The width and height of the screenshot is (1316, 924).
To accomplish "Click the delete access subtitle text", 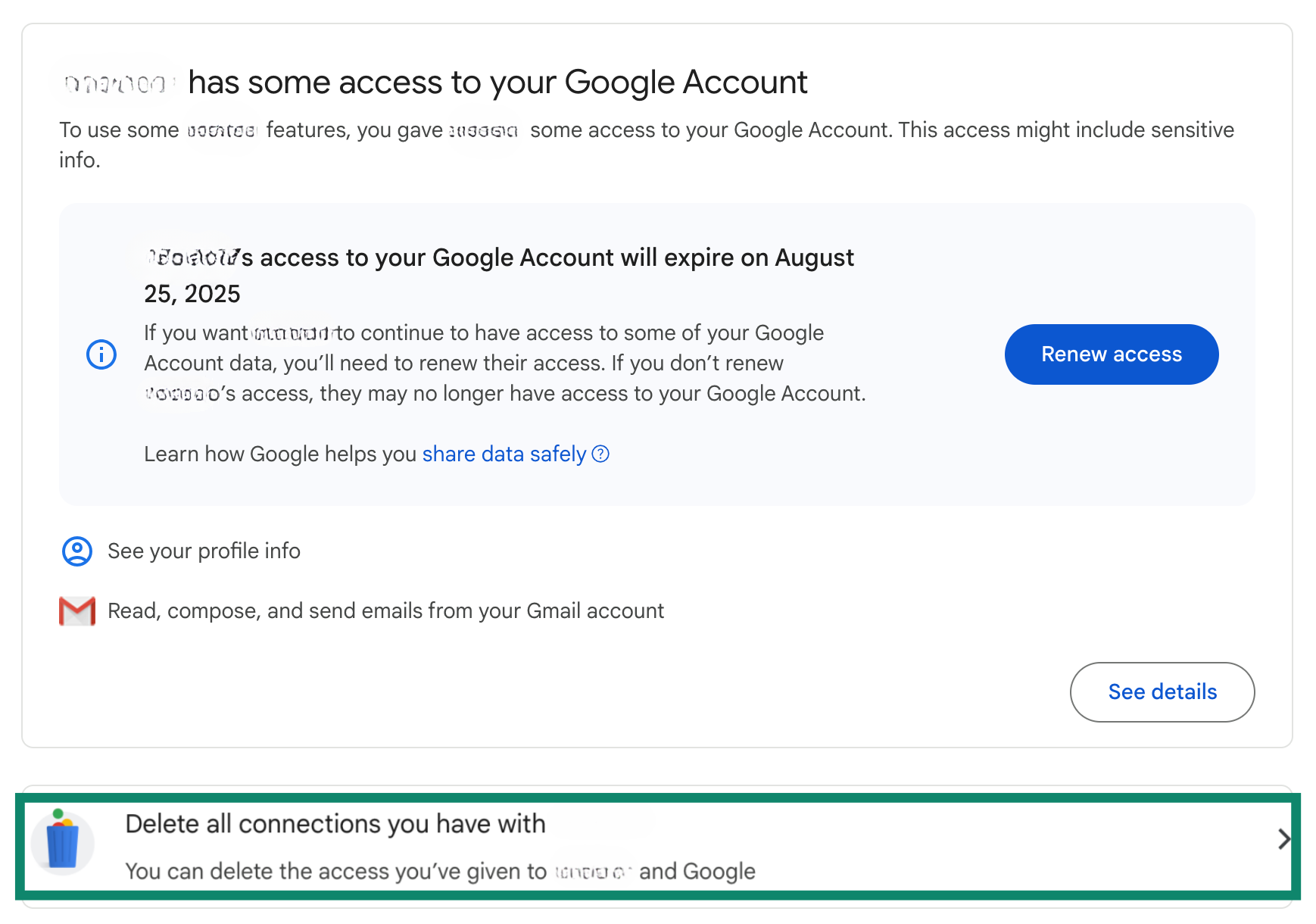I will tap(439, 871).
